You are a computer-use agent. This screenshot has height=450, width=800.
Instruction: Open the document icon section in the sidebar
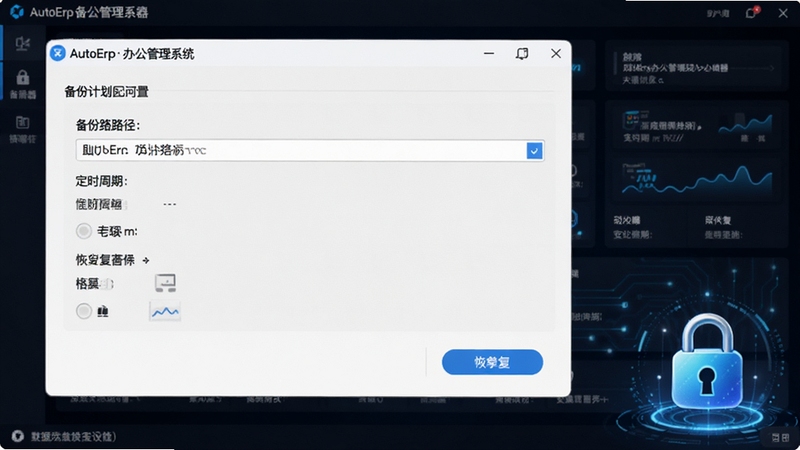22,122
